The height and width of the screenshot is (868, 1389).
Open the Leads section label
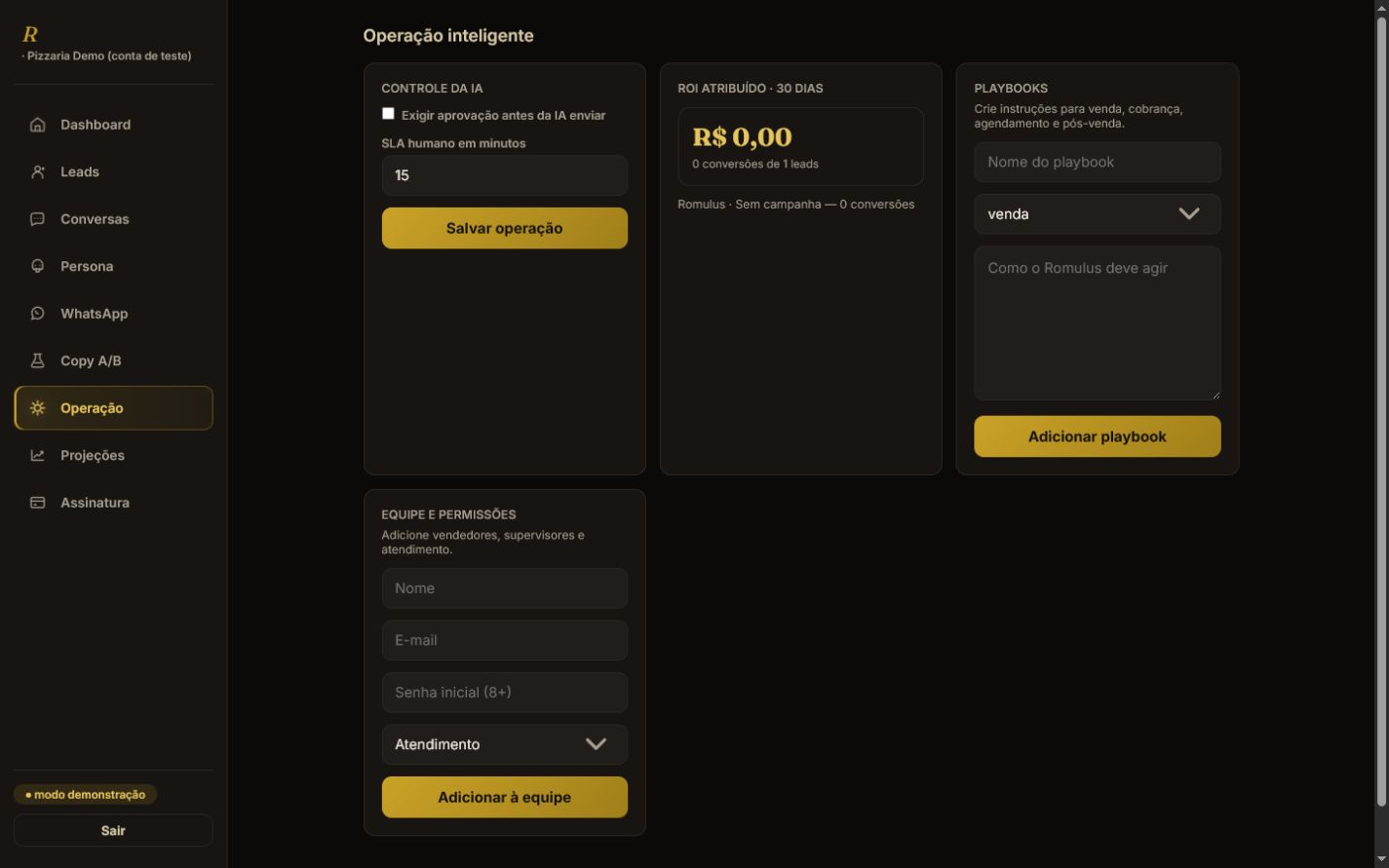pyautogui.click(x=80, y=171)
